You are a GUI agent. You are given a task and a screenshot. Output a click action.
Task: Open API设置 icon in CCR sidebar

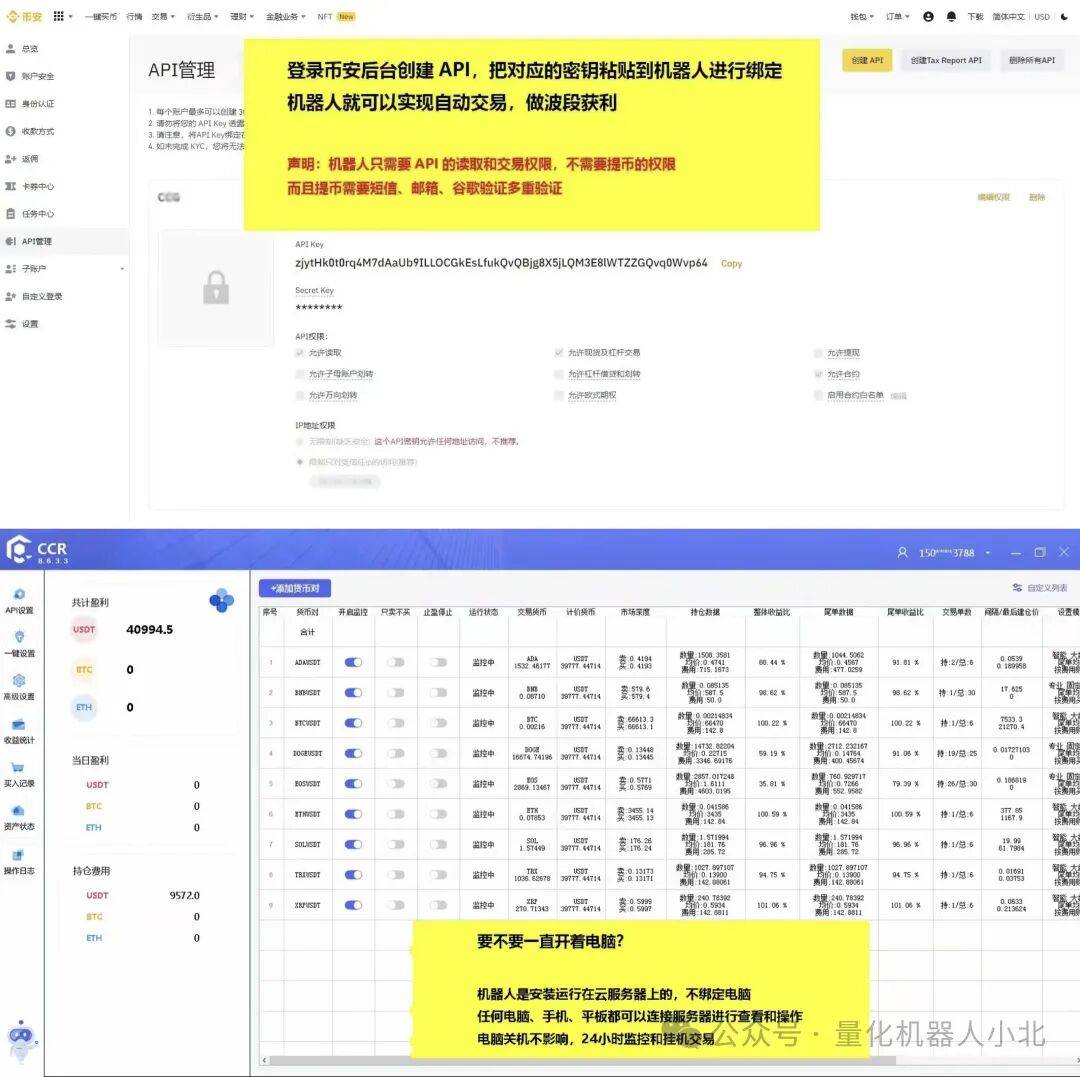pyautogui.click(x=19, y=596)
